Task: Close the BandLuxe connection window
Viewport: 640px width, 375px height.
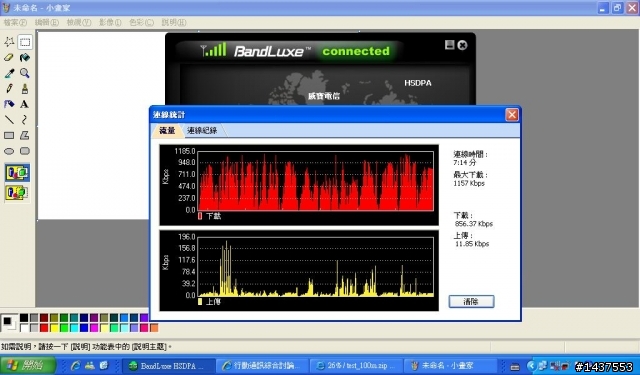Action: point(462,45)
